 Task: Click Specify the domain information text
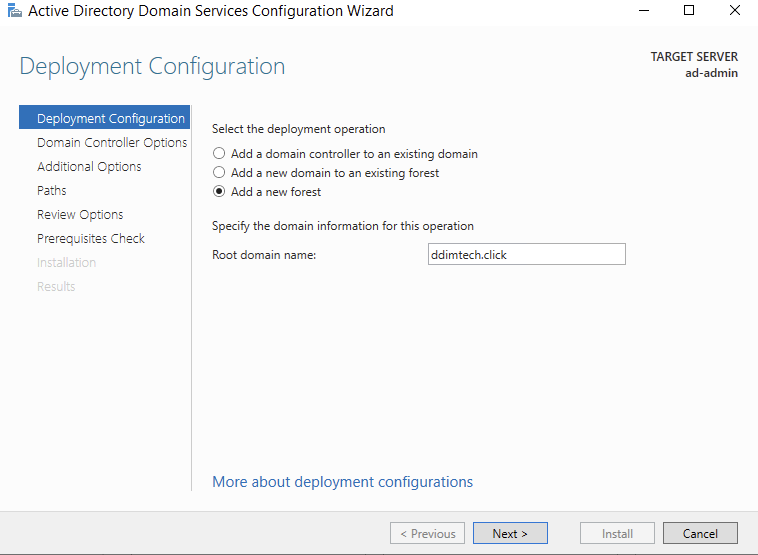point(343,226)
